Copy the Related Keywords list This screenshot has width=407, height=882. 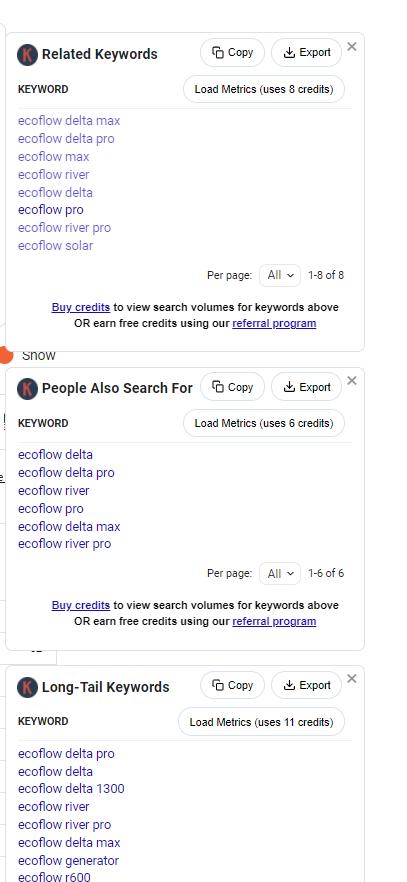232,52
